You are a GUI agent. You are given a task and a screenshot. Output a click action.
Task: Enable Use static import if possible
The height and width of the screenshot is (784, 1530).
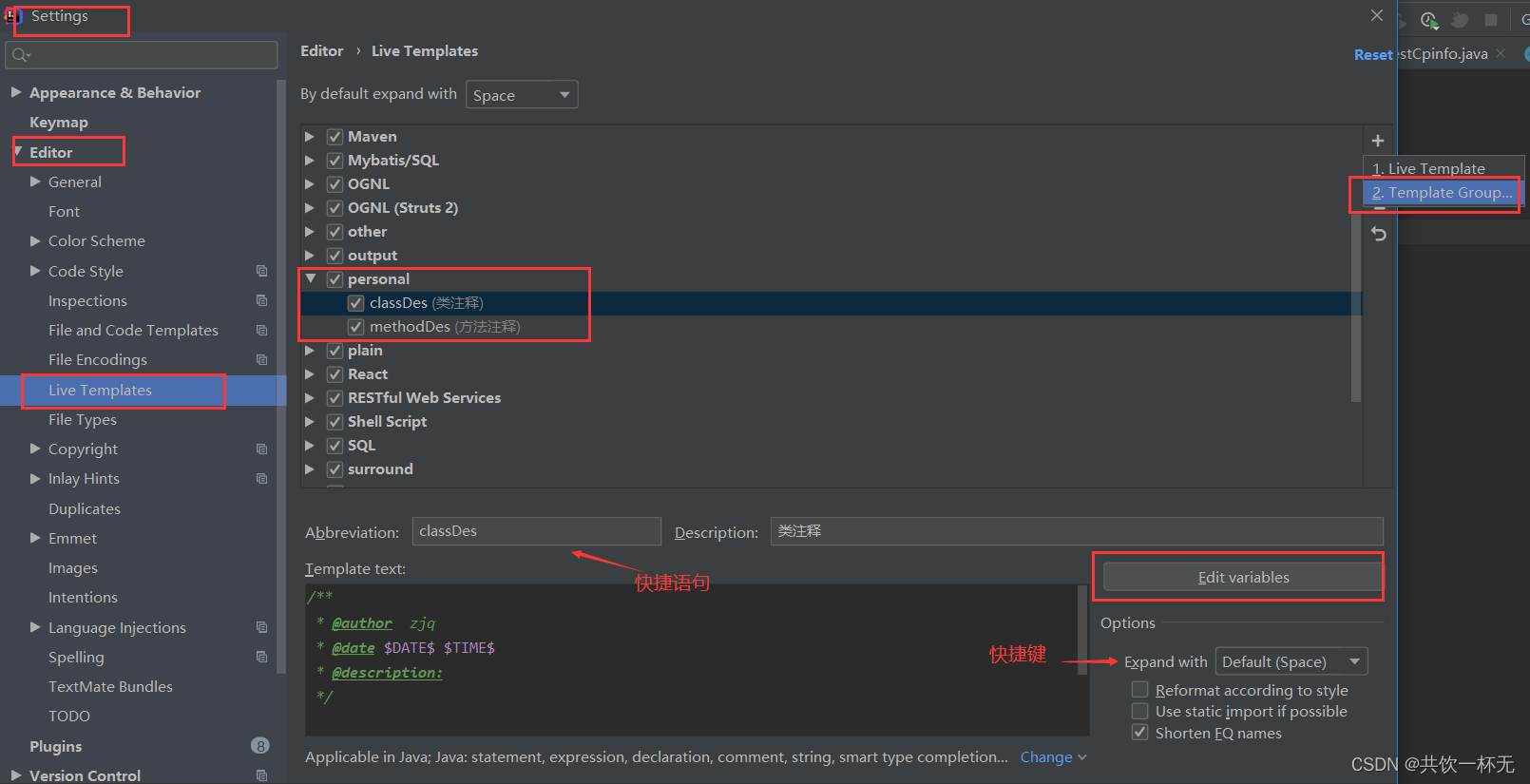(x=1139, y=711)
